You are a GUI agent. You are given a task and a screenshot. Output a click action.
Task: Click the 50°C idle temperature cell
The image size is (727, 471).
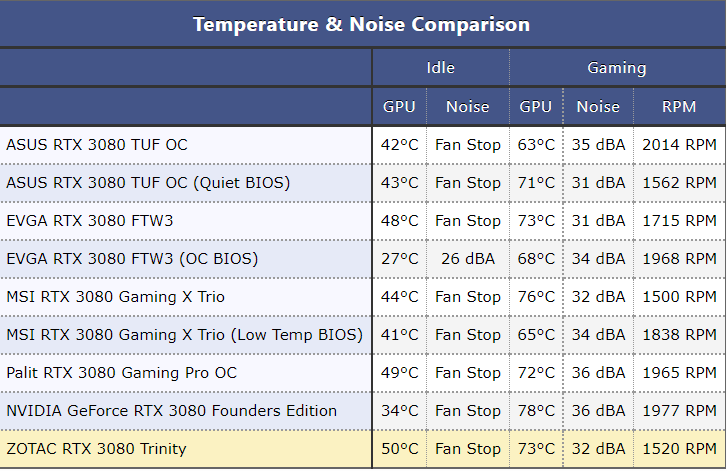399,449
